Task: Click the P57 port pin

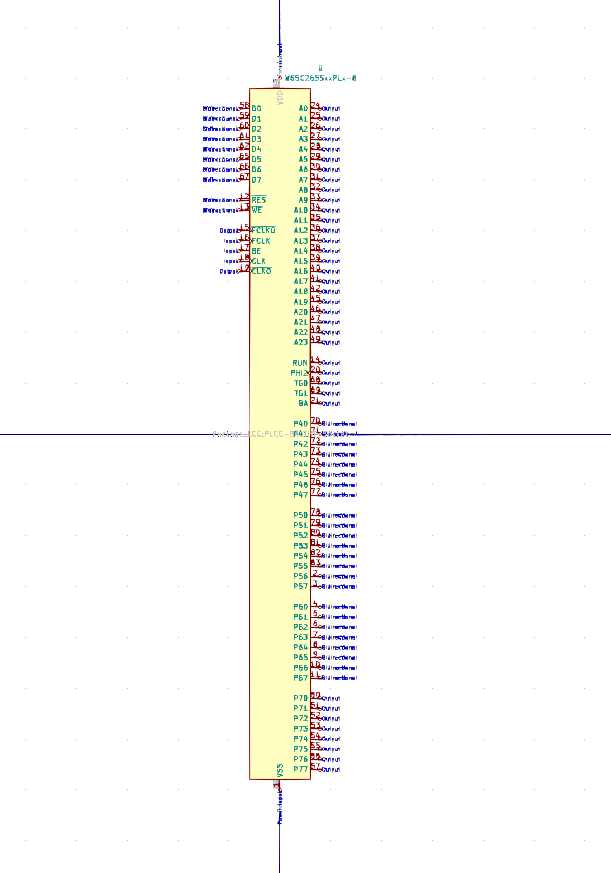Action: click(x=301, y=586)
